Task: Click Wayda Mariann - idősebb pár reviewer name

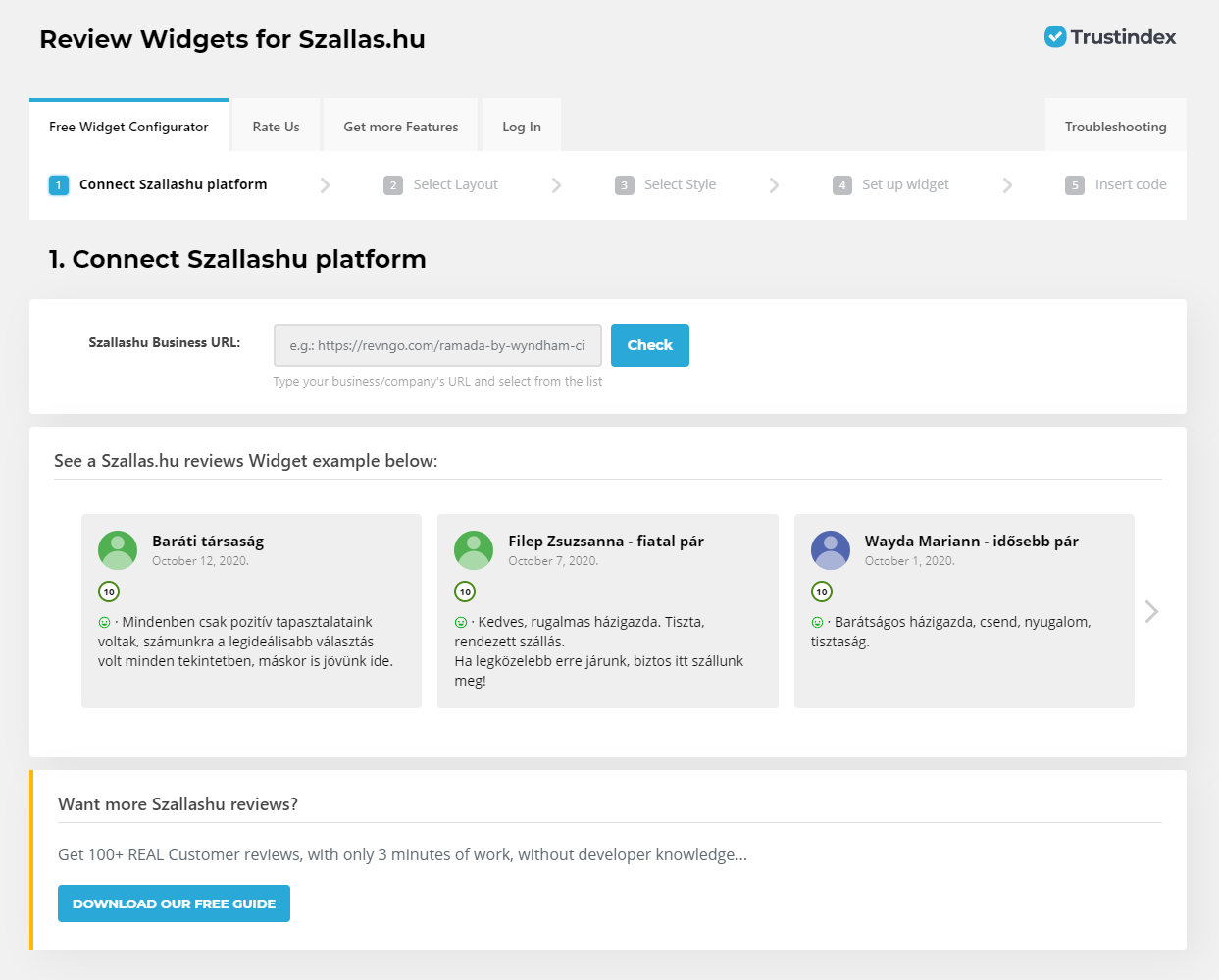Action: pos(972,542)
